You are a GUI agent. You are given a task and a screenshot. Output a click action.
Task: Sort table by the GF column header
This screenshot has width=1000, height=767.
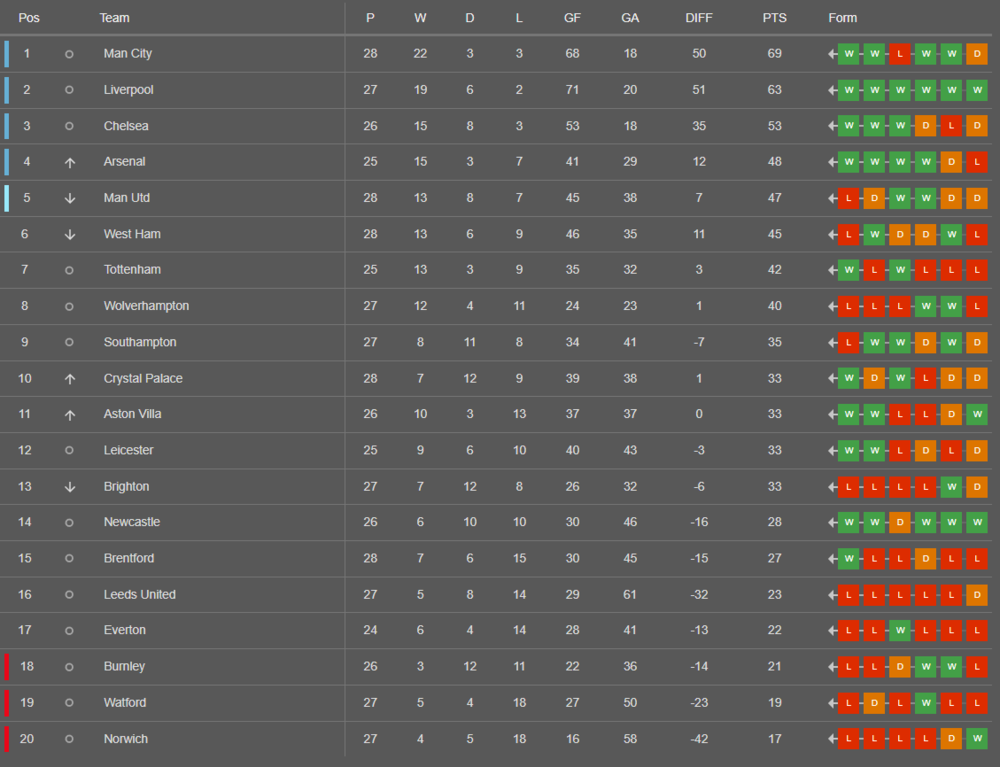pyautogui.click(x=572, y=18)
